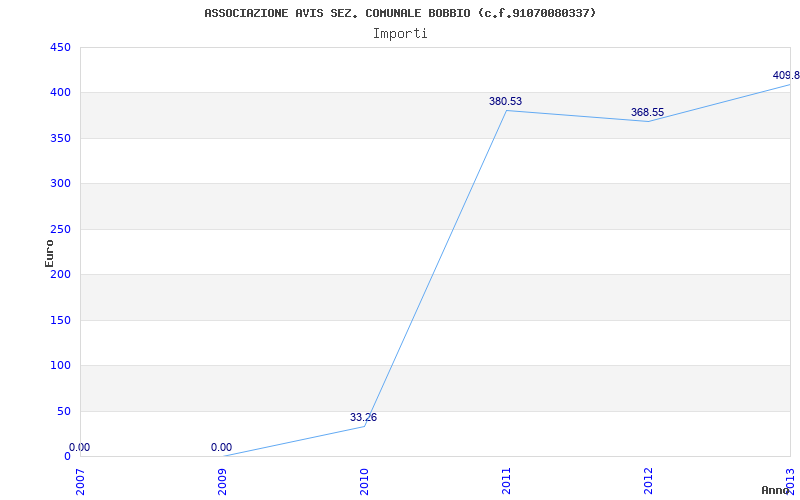Image resolution: width=800 pixels, height=500 pixels.
Task: Click the 450 y-axis value
Action: coord(60,47)
